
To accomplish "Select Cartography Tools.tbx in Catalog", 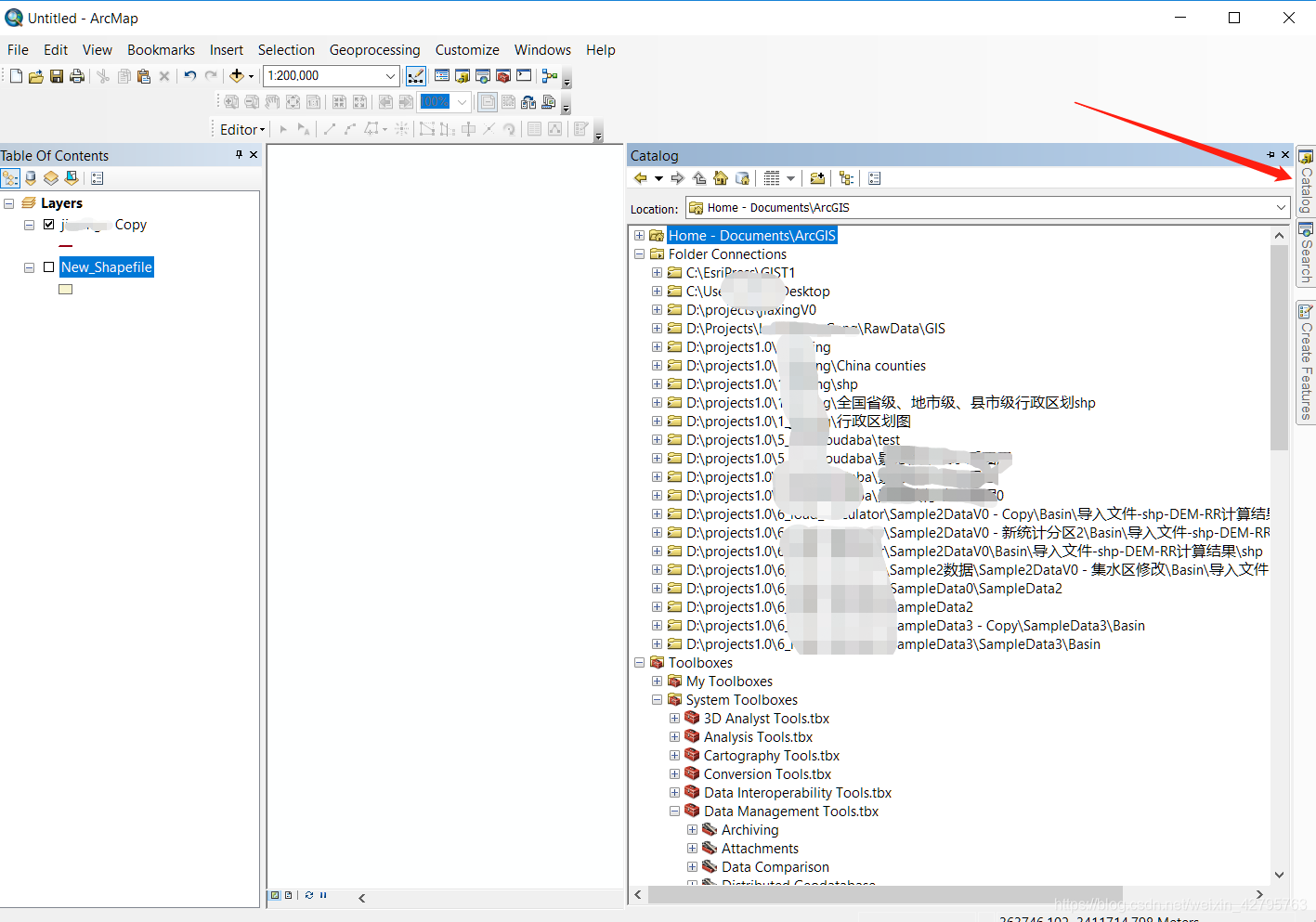I will pos(772,756).
